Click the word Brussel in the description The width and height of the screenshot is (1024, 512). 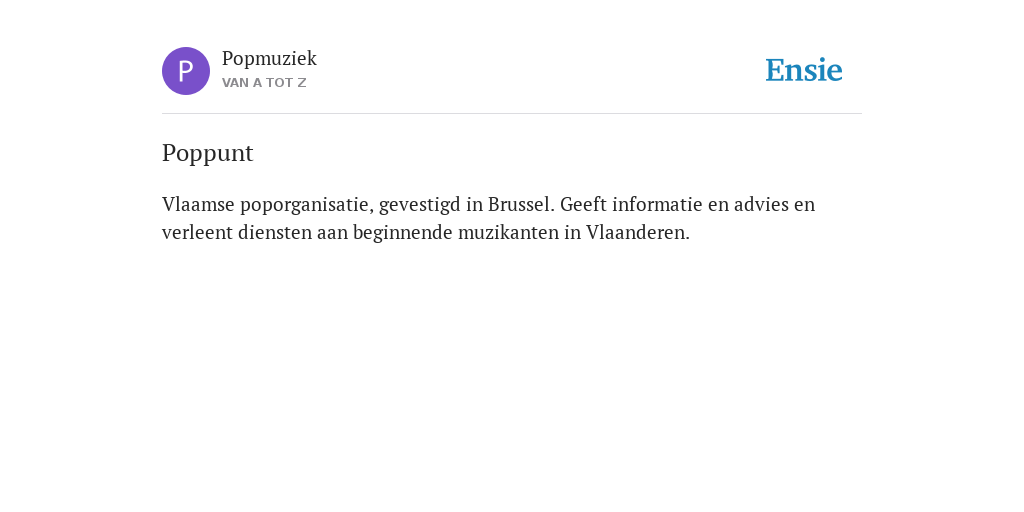pyautogui.click(x=521, y=204)
